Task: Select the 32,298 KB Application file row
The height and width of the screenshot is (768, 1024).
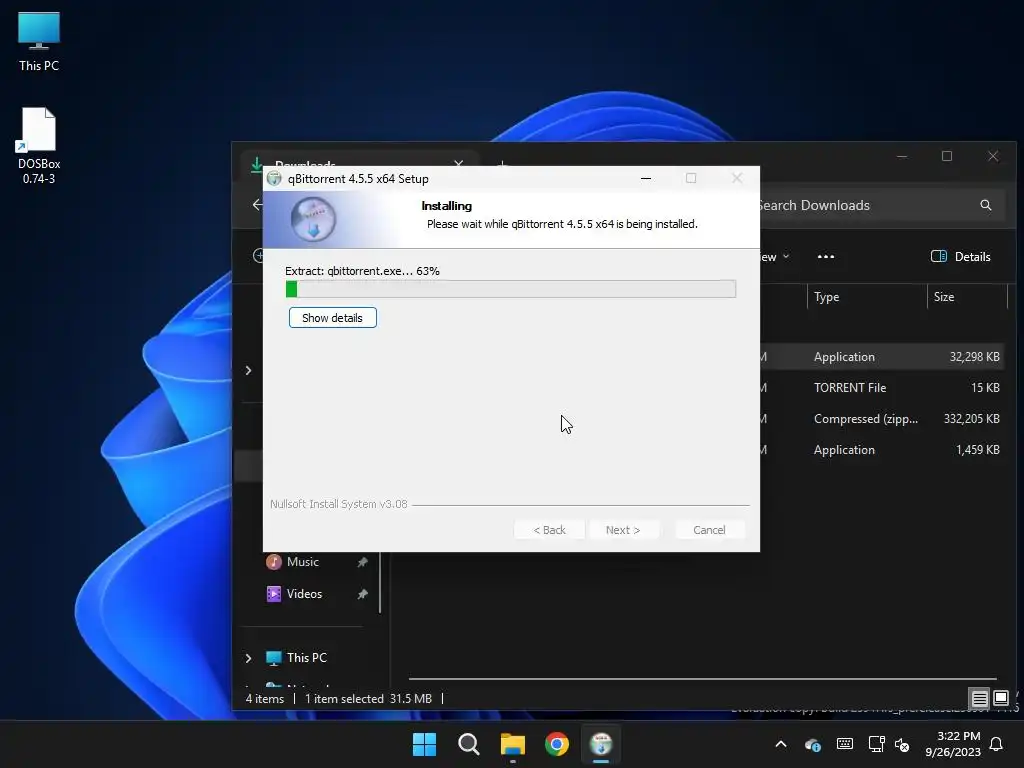Action: click(x=880, y=357)
